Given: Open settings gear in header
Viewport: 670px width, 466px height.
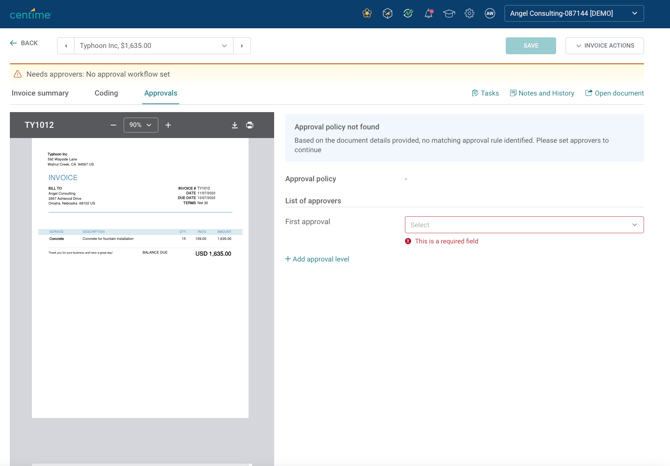Looking at the screenshot, I should [x=469, y=14].
